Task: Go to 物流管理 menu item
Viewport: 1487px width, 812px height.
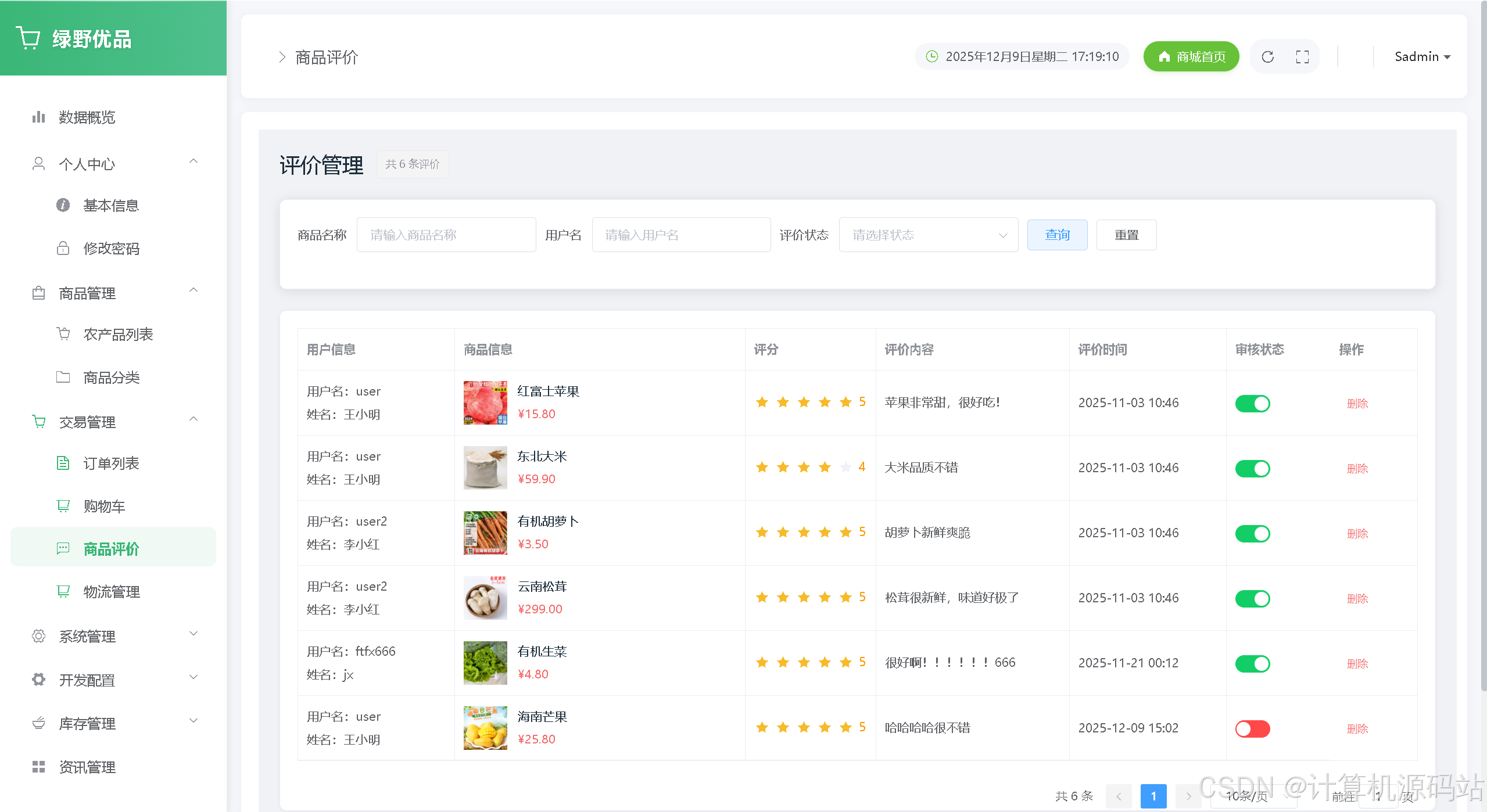Action: click(112, 592)
